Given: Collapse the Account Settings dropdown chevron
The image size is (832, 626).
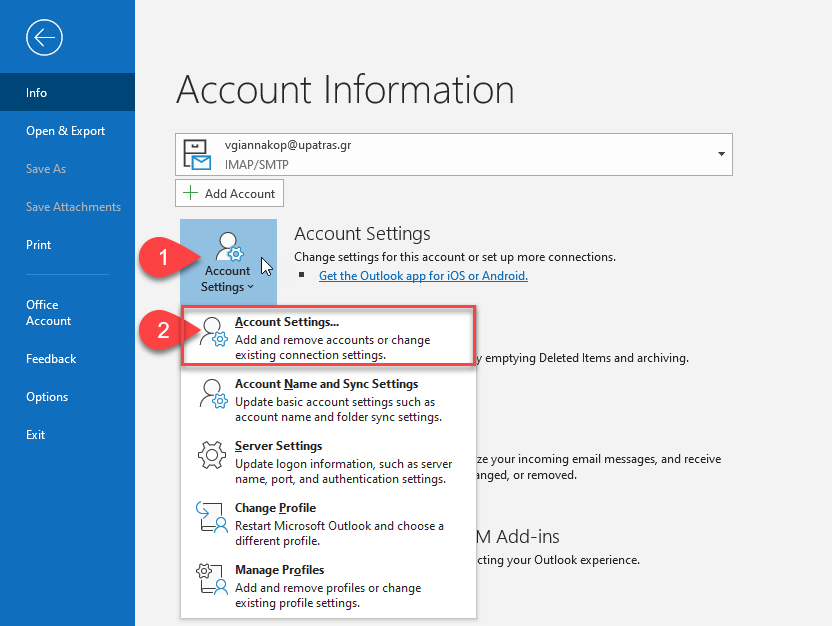Looking at the screenshot, I should [250, 287].
